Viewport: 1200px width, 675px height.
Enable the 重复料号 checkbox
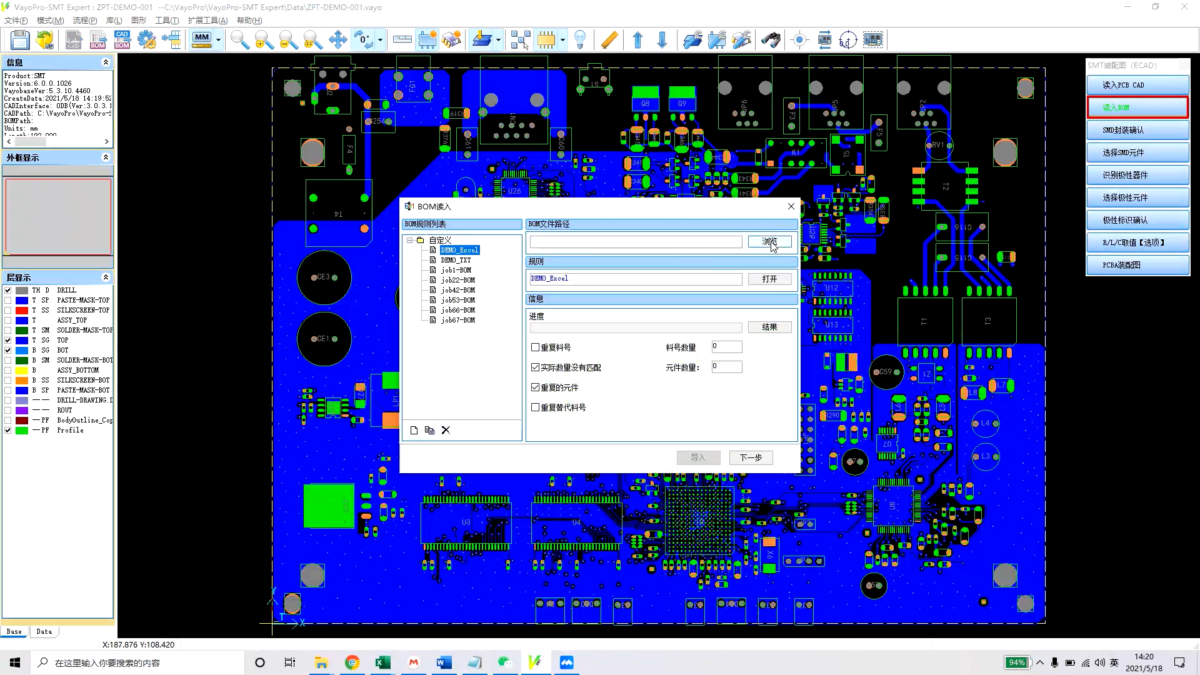tap(535, 348)
